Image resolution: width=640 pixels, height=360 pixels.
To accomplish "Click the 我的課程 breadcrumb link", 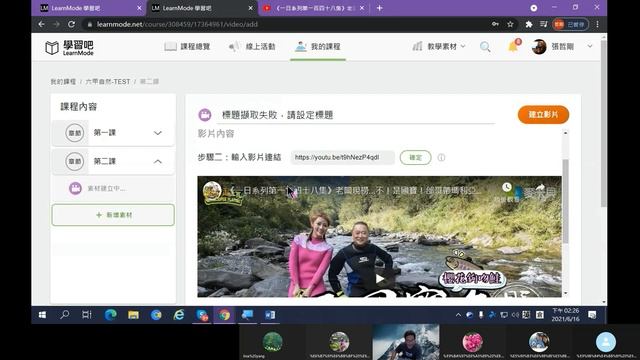I will tap(63, 82).
